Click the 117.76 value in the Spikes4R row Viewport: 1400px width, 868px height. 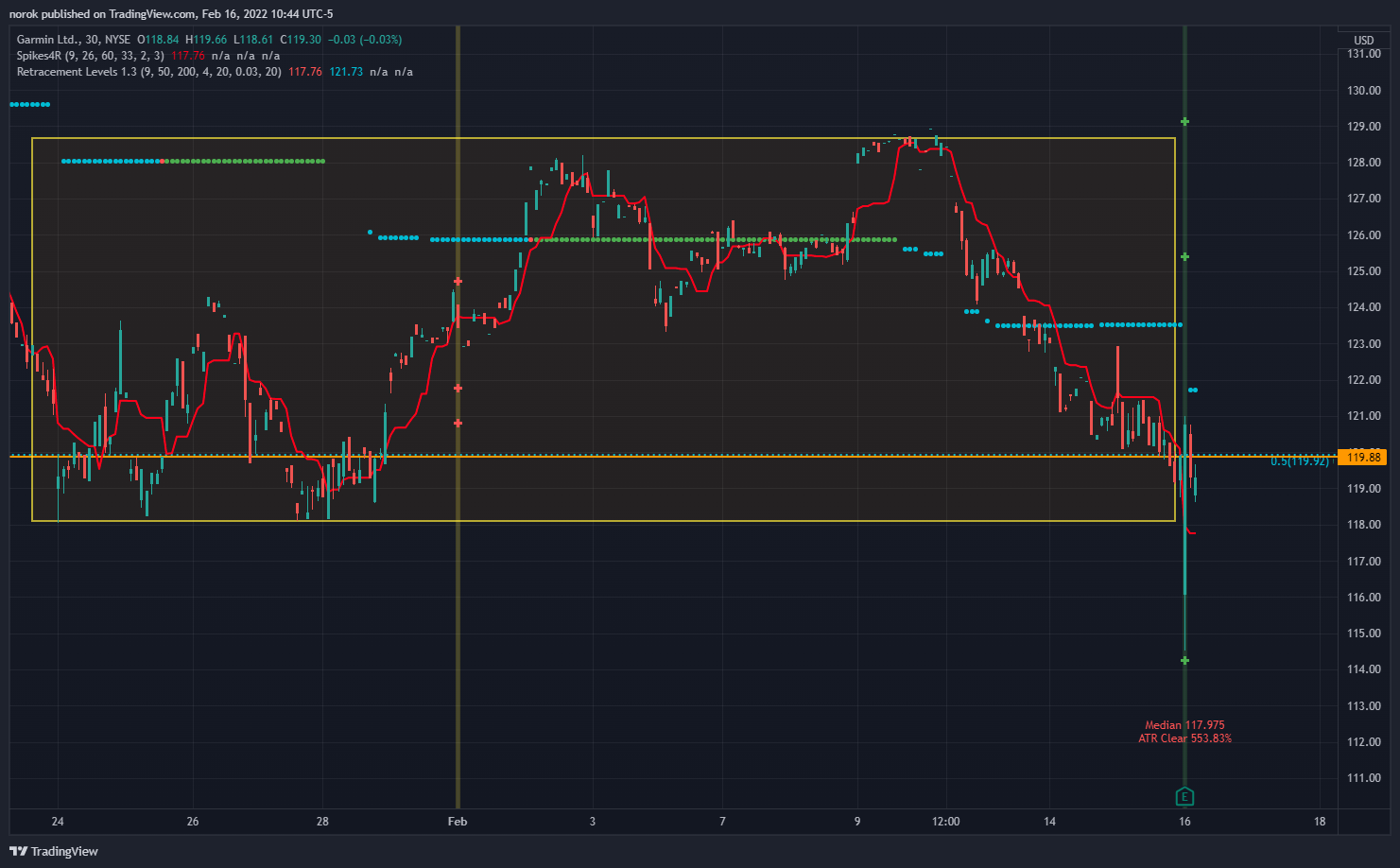tap(188, 56)
